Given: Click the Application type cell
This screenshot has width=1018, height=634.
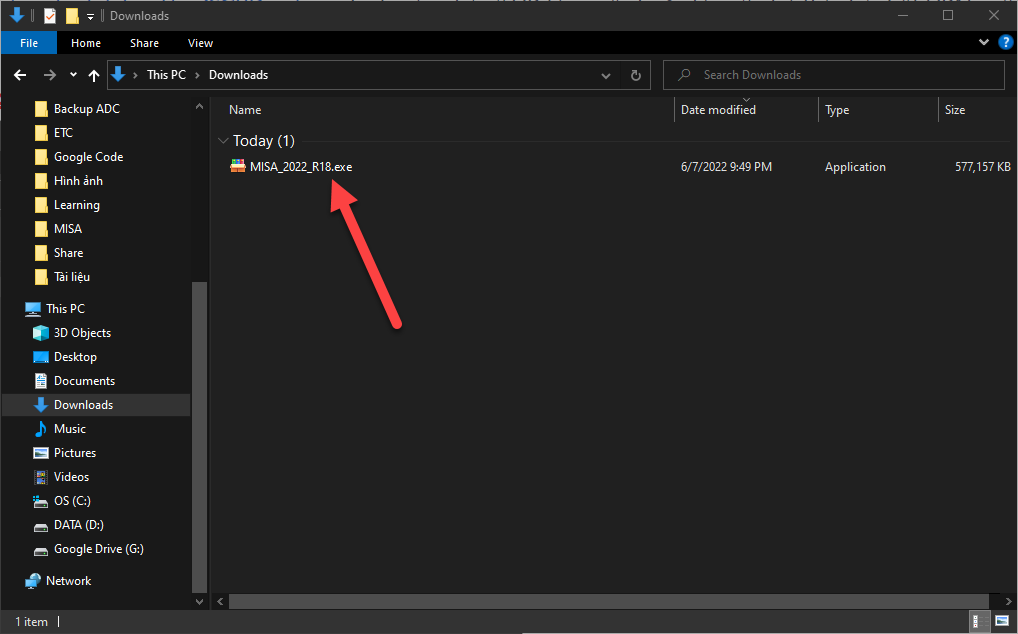Looking at the screenshot, I should click(855, 167).
